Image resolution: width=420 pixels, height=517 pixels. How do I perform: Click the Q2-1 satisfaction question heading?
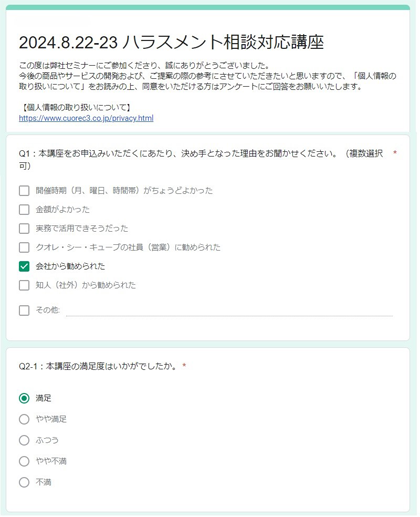click(x=98, y=367)
